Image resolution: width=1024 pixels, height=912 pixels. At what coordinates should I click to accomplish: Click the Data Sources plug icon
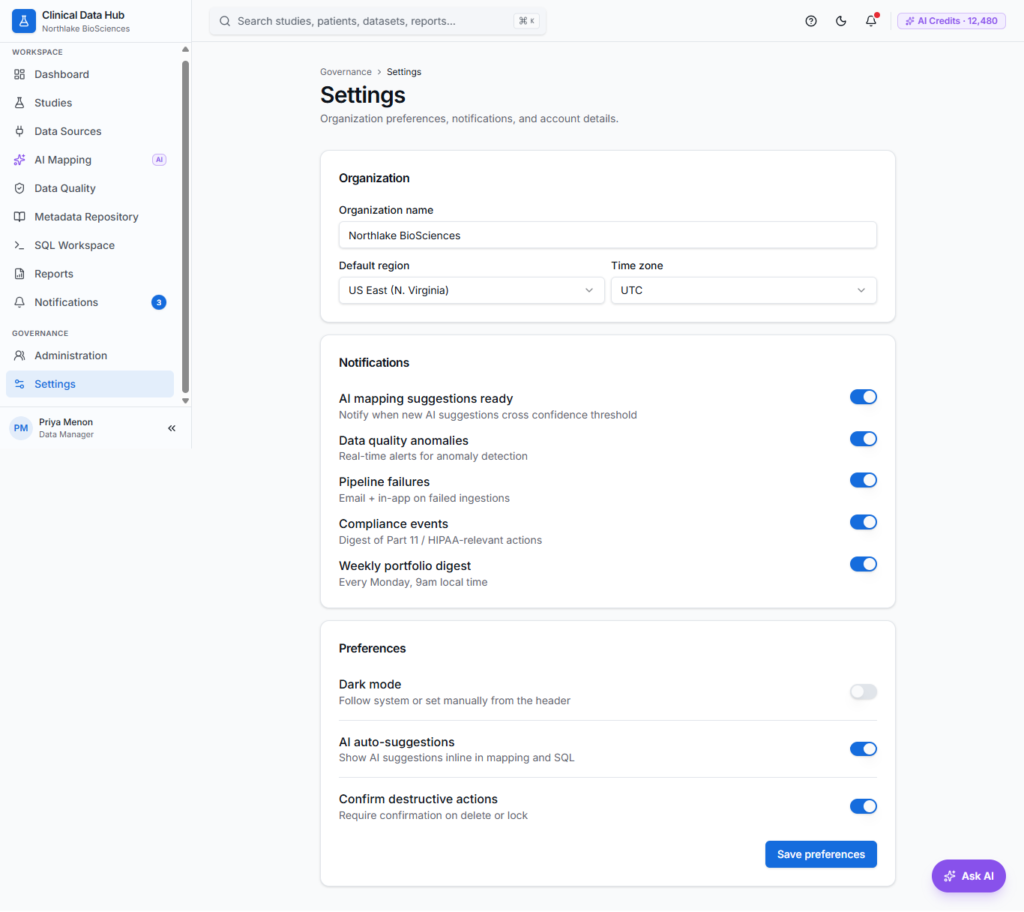point(20,131)
